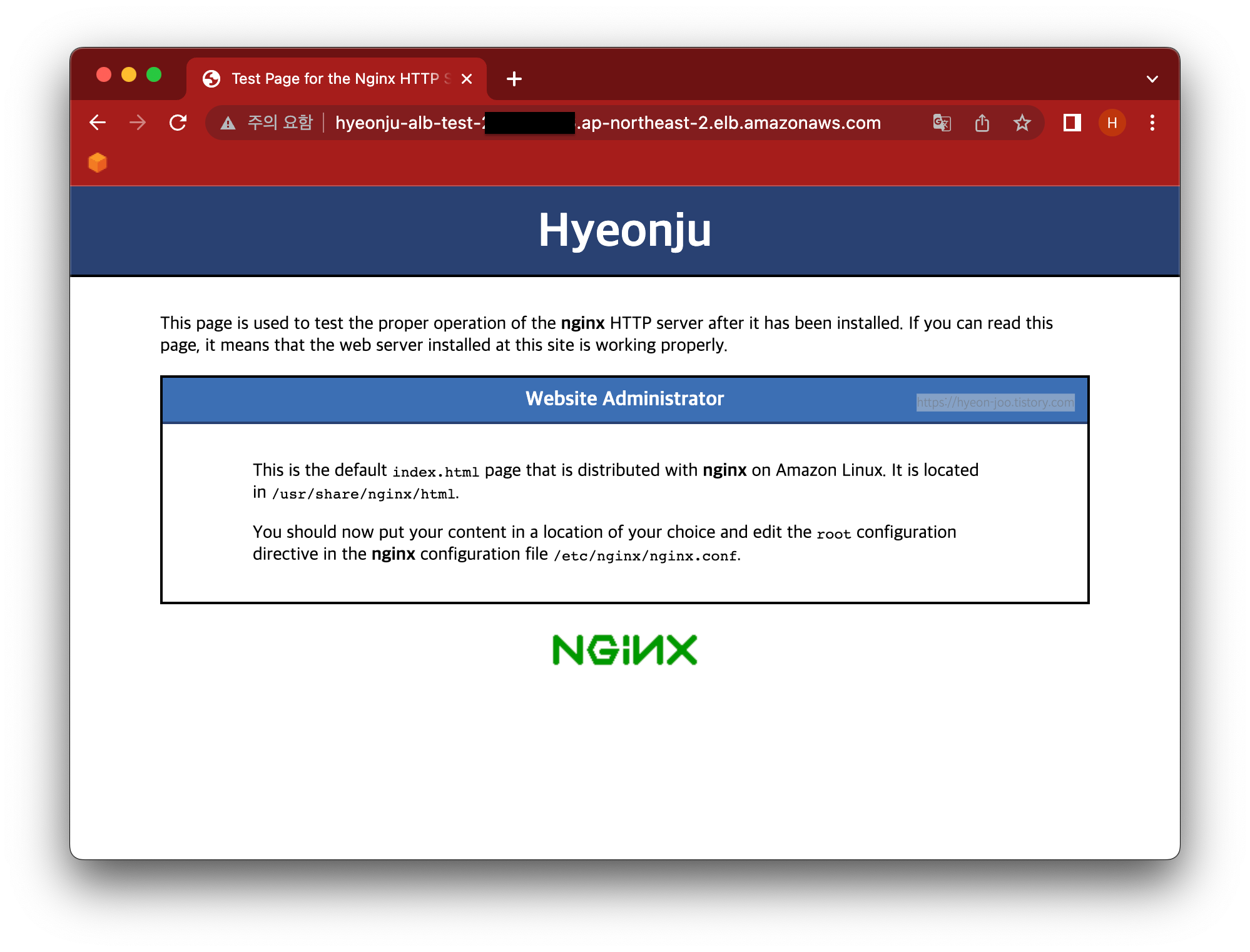Click the orange cube bookmark icon
This screenshot has width=1250, height=952.
pyautogui.click(x=98, y=163)
